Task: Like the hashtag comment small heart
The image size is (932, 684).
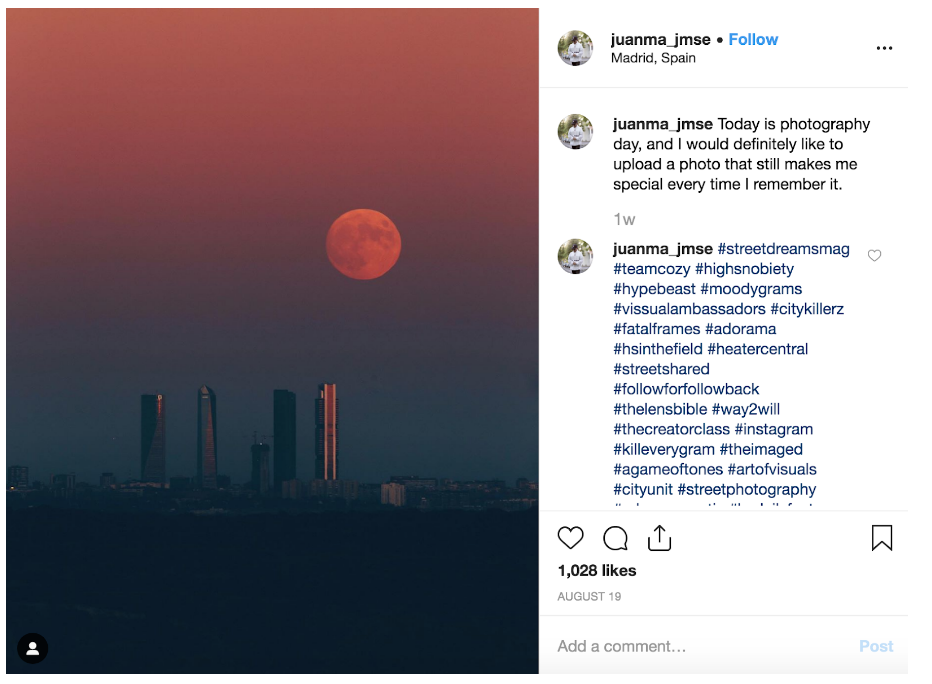Action: click(x=874, y=256)
